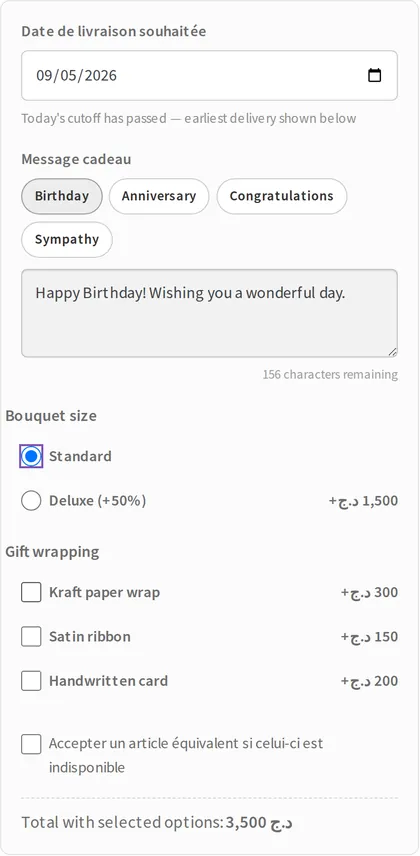Viewport: 420px width, 856px height.
Task: Toggle accept equivalent article checkbox
Action: tap(31, 744)
